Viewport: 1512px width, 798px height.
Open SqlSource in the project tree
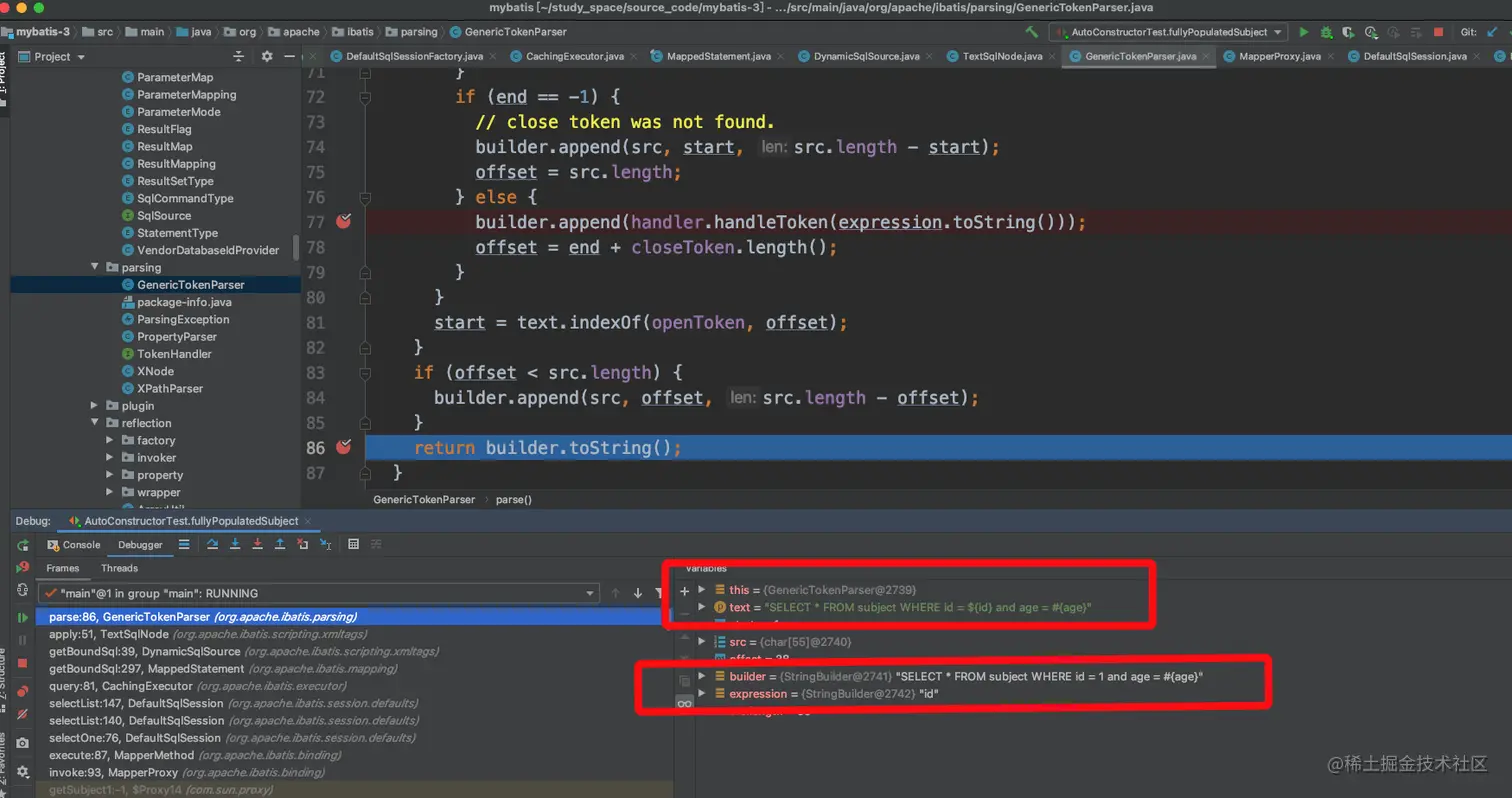point(164,216)
